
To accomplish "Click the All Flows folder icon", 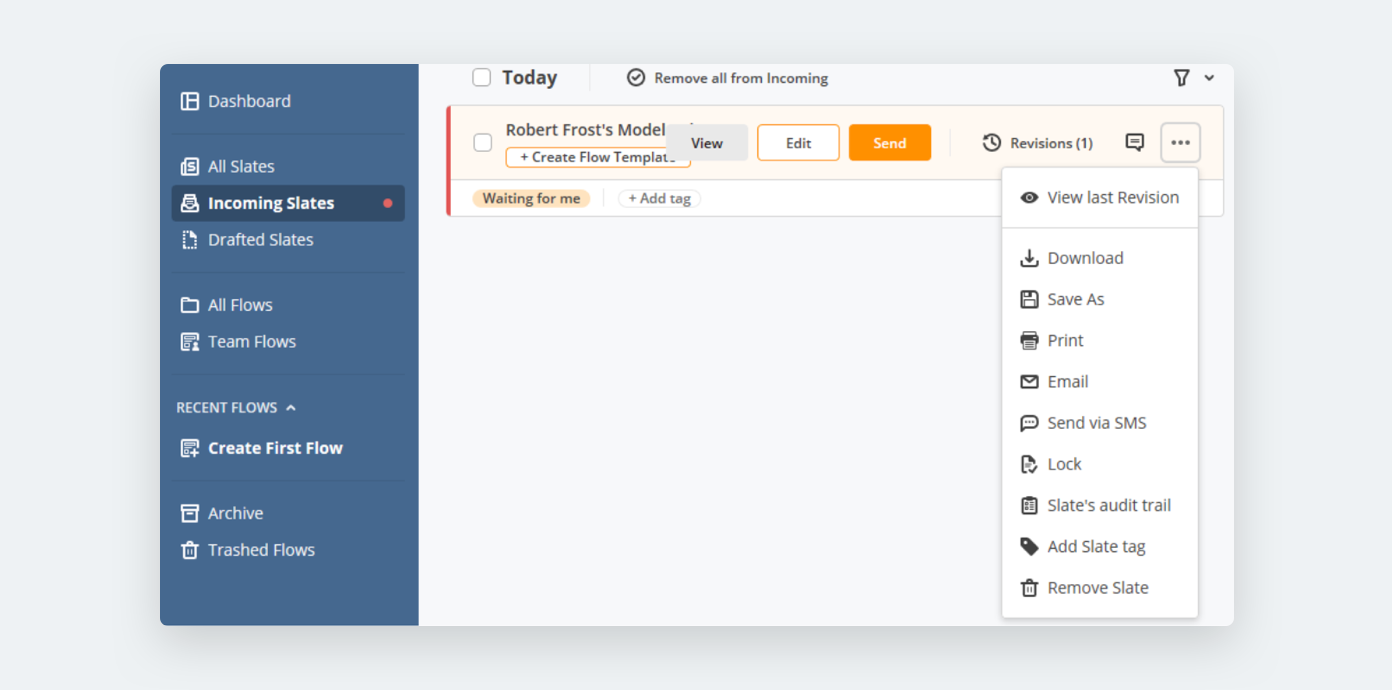I will [189, 305].
